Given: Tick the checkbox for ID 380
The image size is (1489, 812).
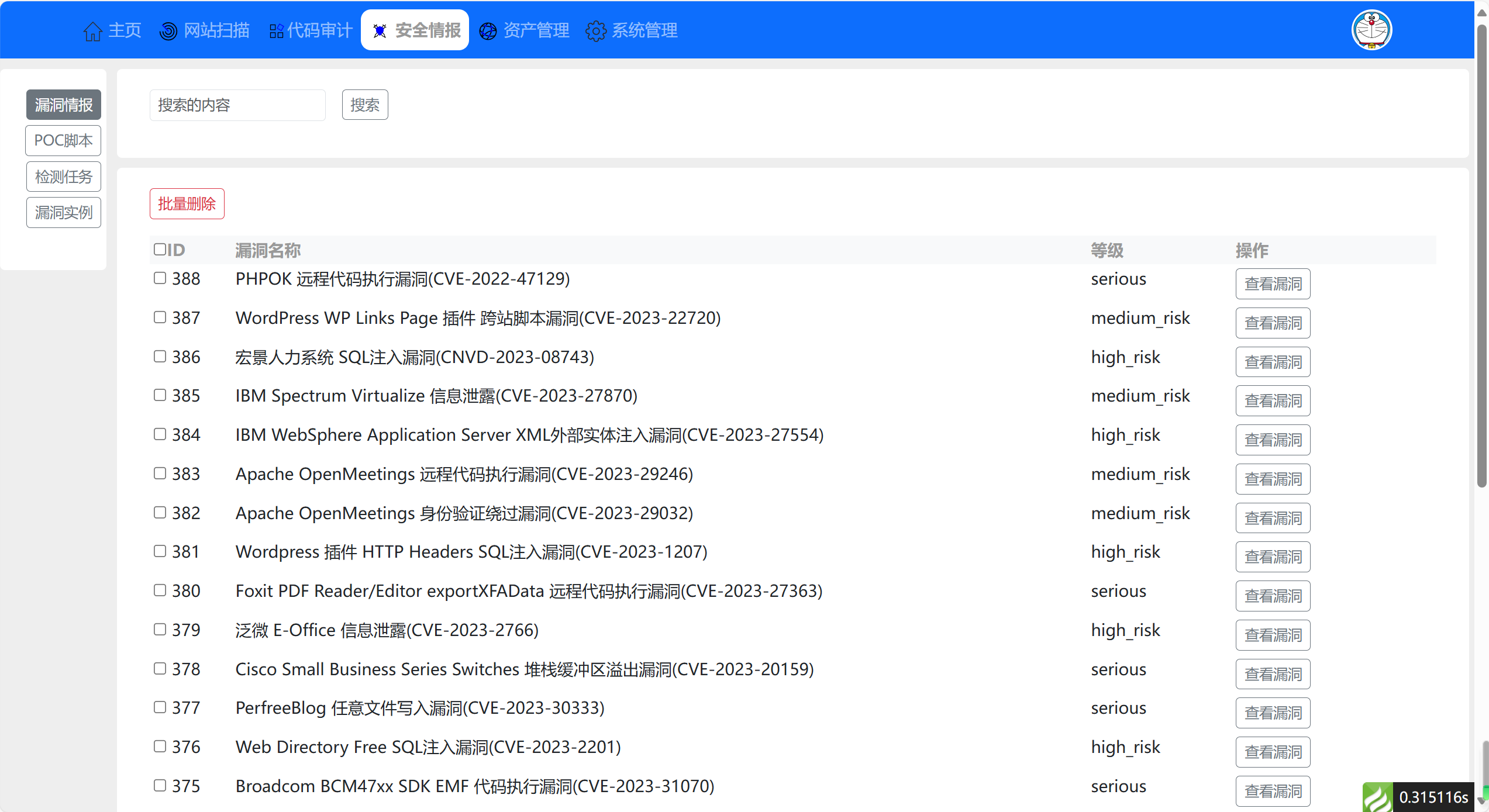Looking at the screenshot, I should pos(160,590).
